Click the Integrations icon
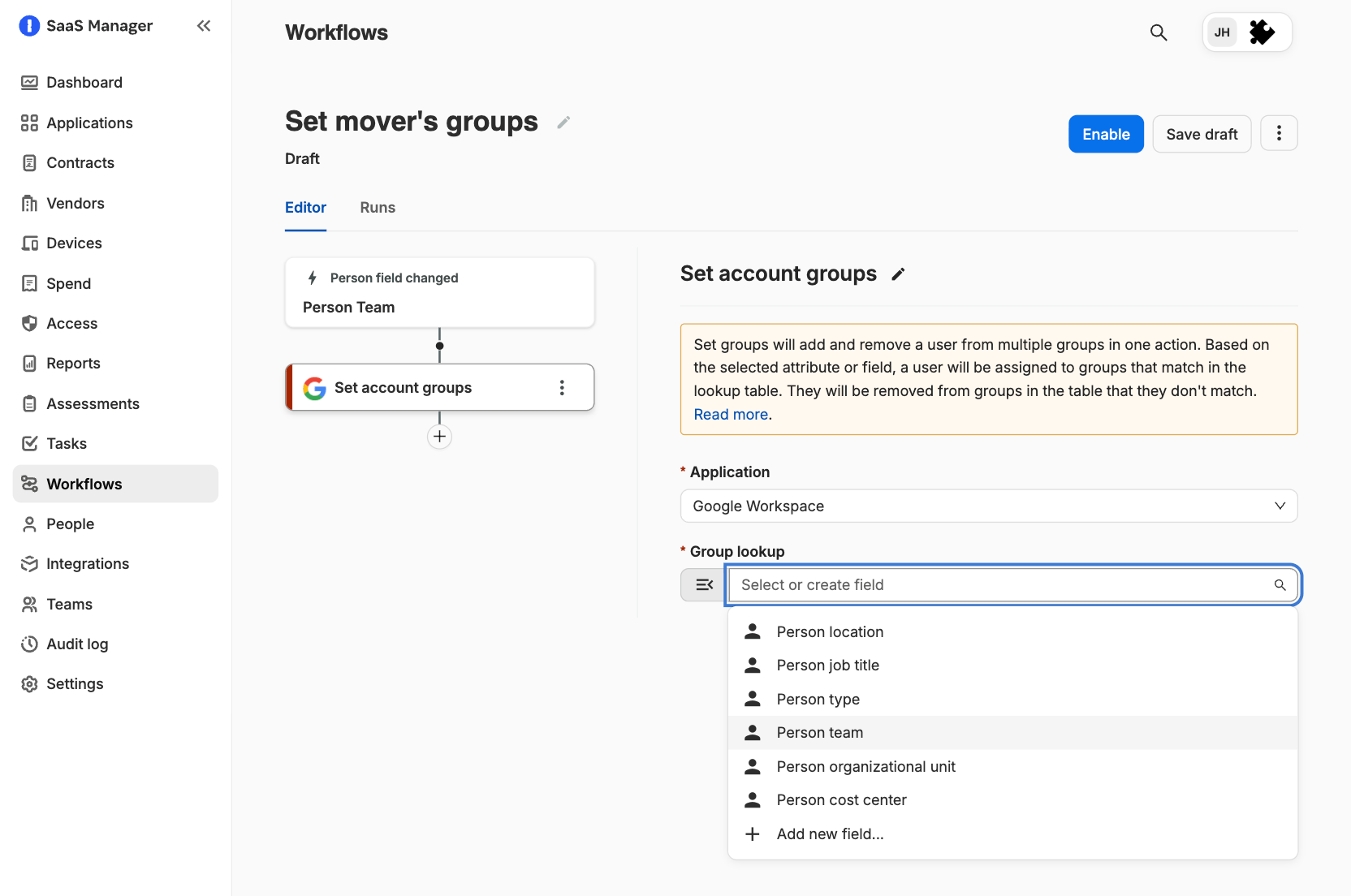1351x896 pixels. click(29, 563)
